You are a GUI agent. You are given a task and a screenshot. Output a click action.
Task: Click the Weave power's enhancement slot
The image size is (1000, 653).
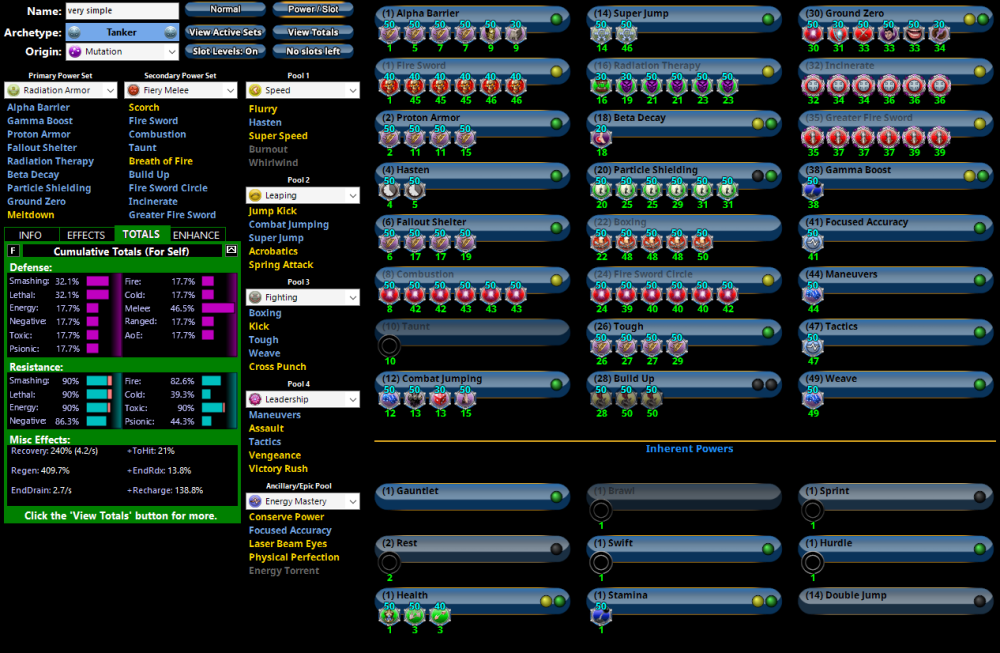tap(813, 398)
